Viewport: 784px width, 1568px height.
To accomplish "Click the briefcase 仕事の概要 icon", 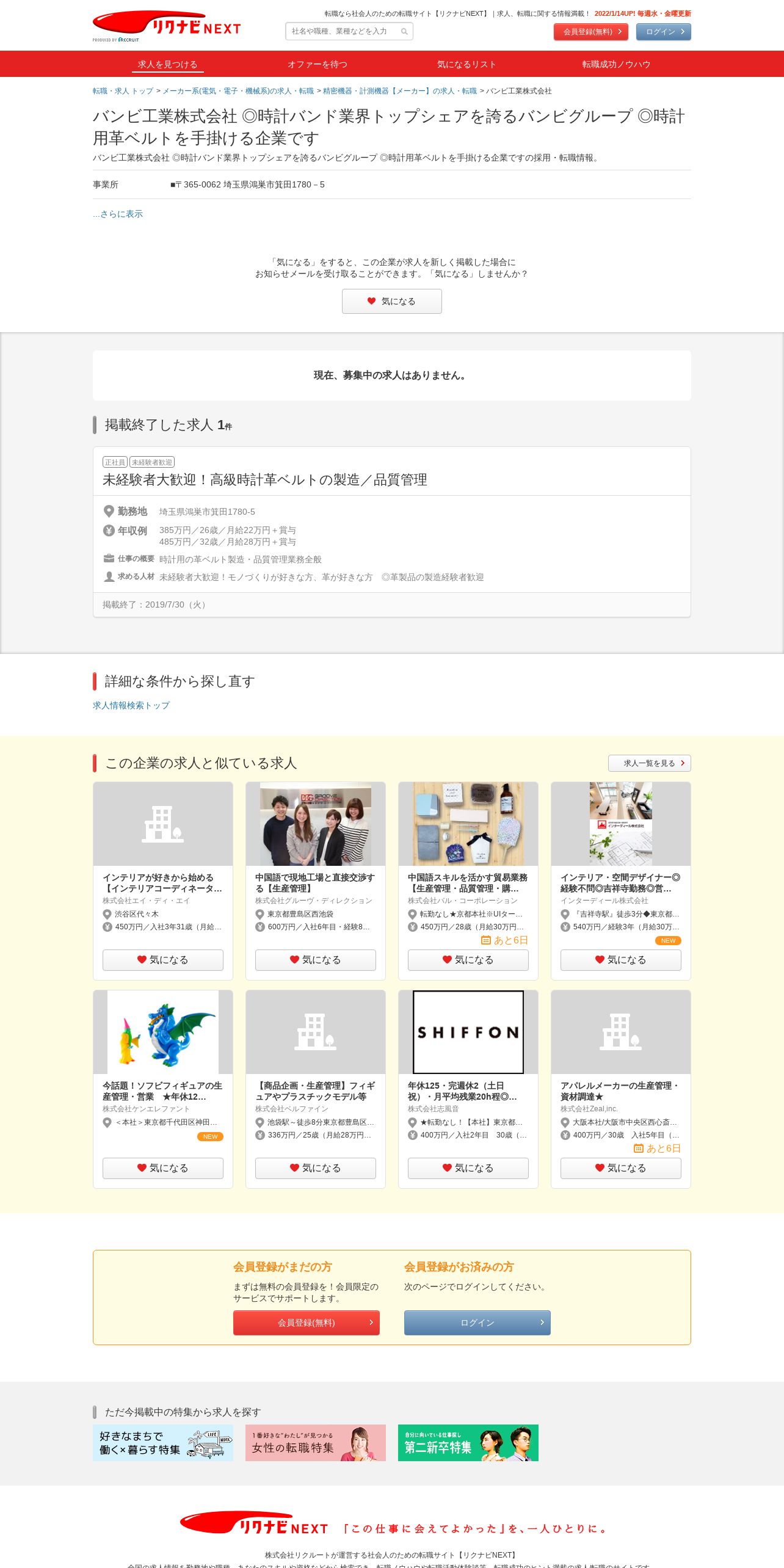I will [x=109, y=558].
